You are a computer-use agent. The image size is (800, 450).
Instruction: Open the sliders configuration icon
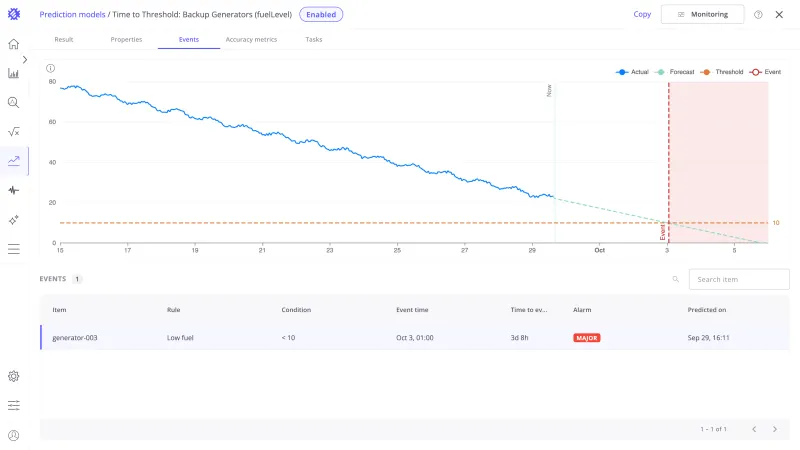pyautogui.click(x=14, y=406)
